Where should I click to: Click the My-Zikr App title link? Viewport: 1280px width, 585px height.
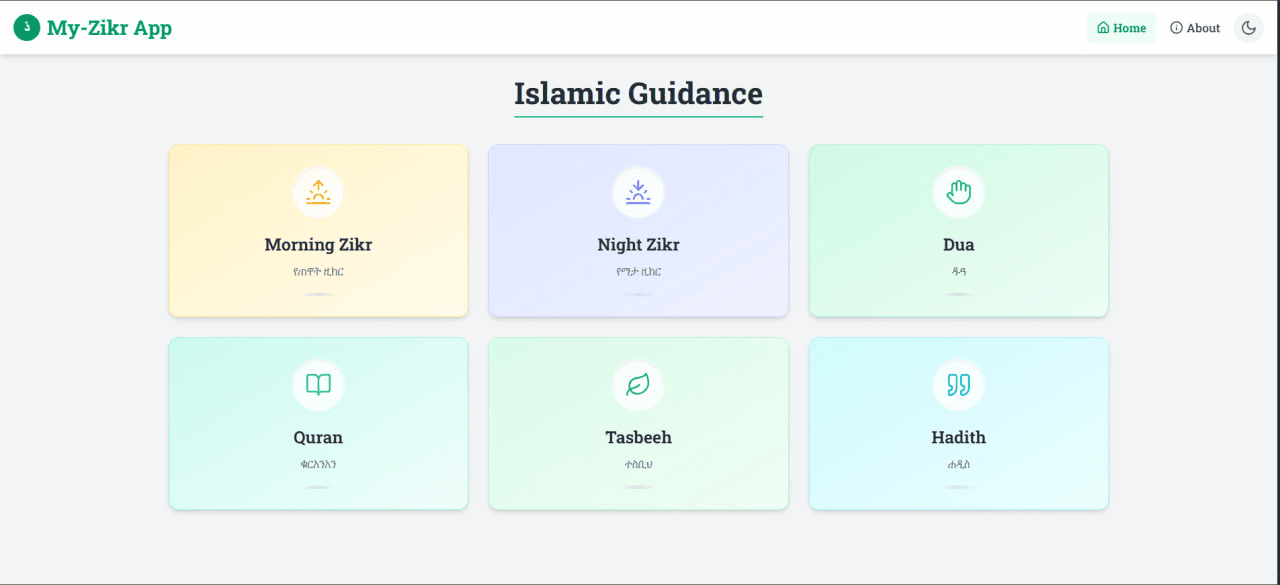click(x=109, y=27)
